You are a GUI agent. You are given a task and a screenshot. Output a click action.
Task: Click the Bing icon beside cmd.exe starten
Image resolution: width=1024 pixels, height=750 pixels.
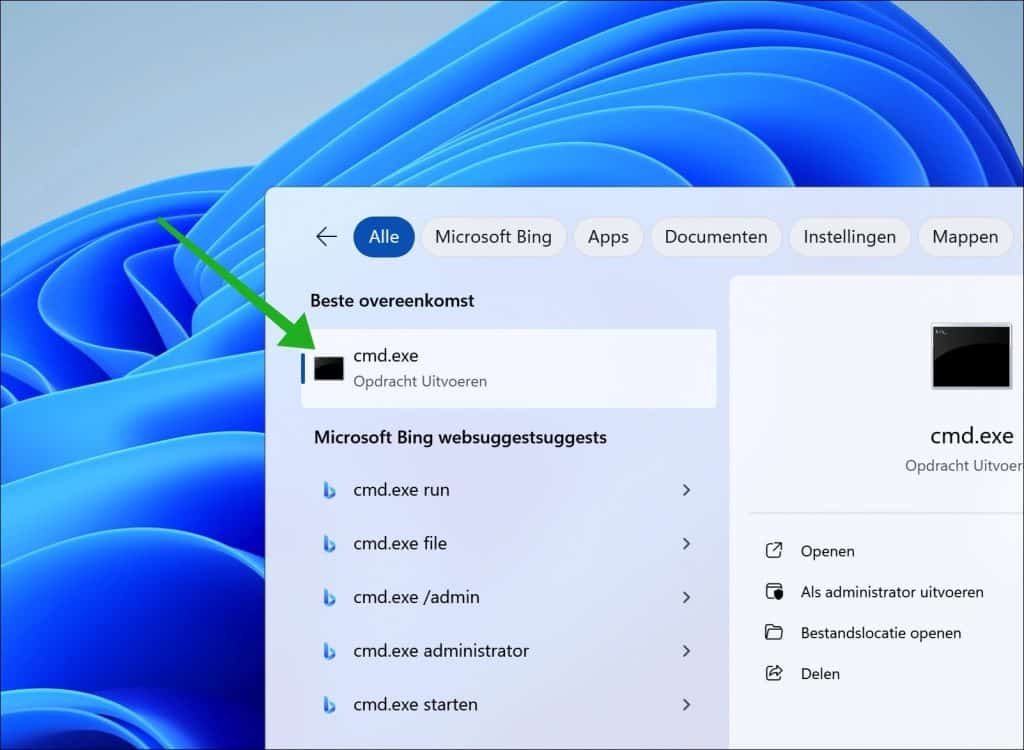click(330, 704)
